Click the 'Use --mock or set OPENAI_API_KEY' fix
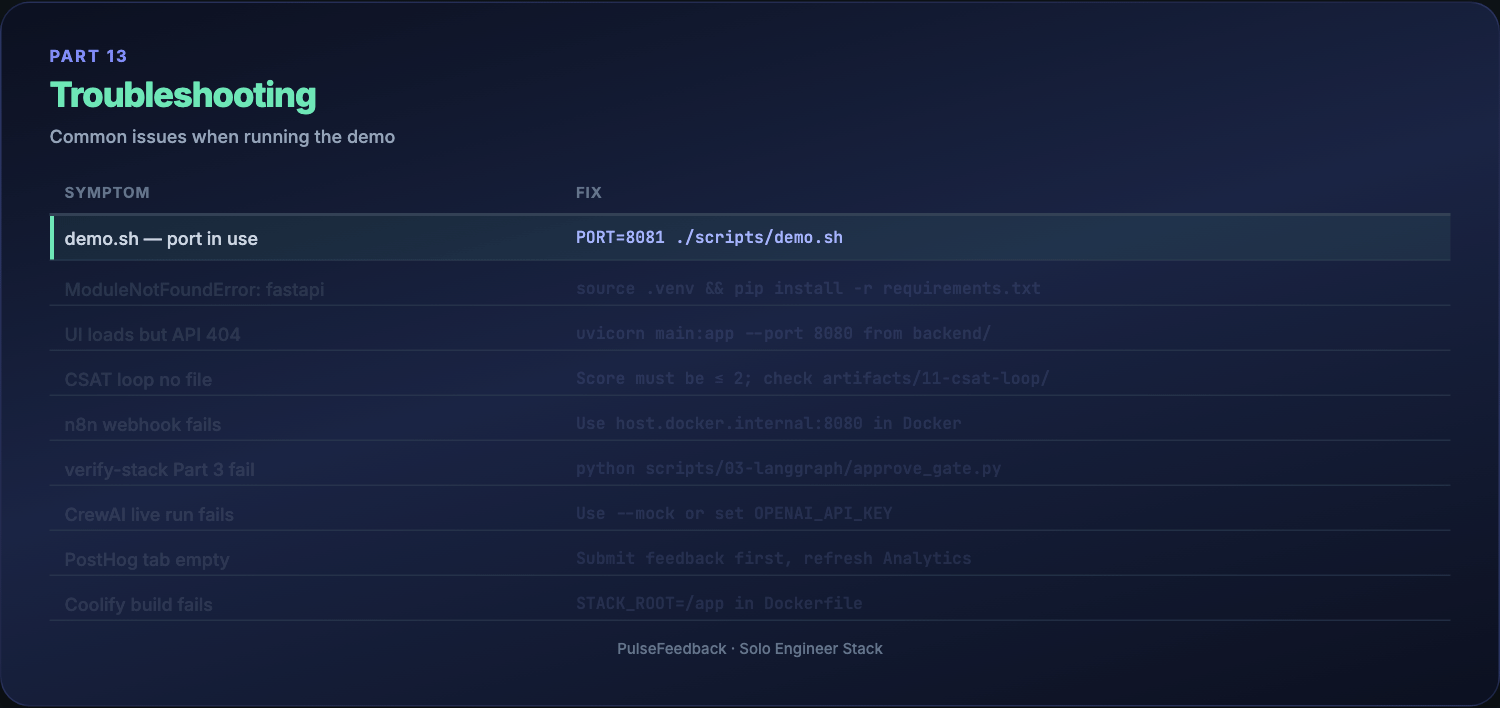 coord(734,514)
